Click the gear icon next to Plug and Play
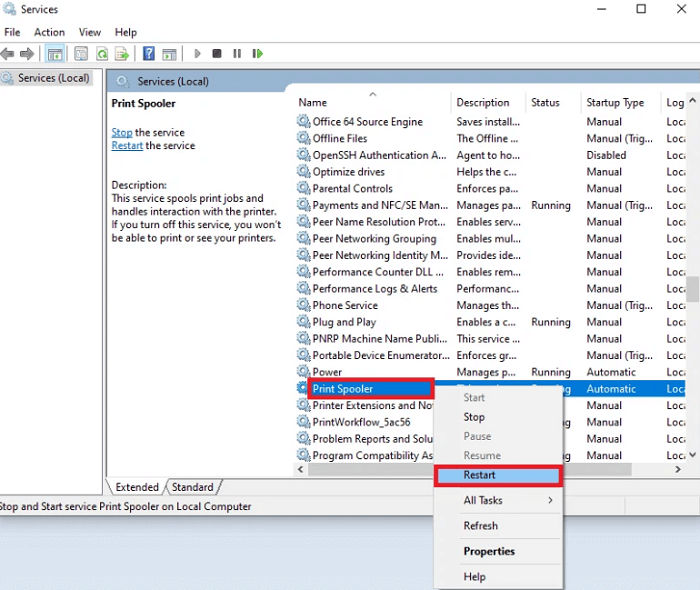This screenshot has height=590, width=700. 304,322
